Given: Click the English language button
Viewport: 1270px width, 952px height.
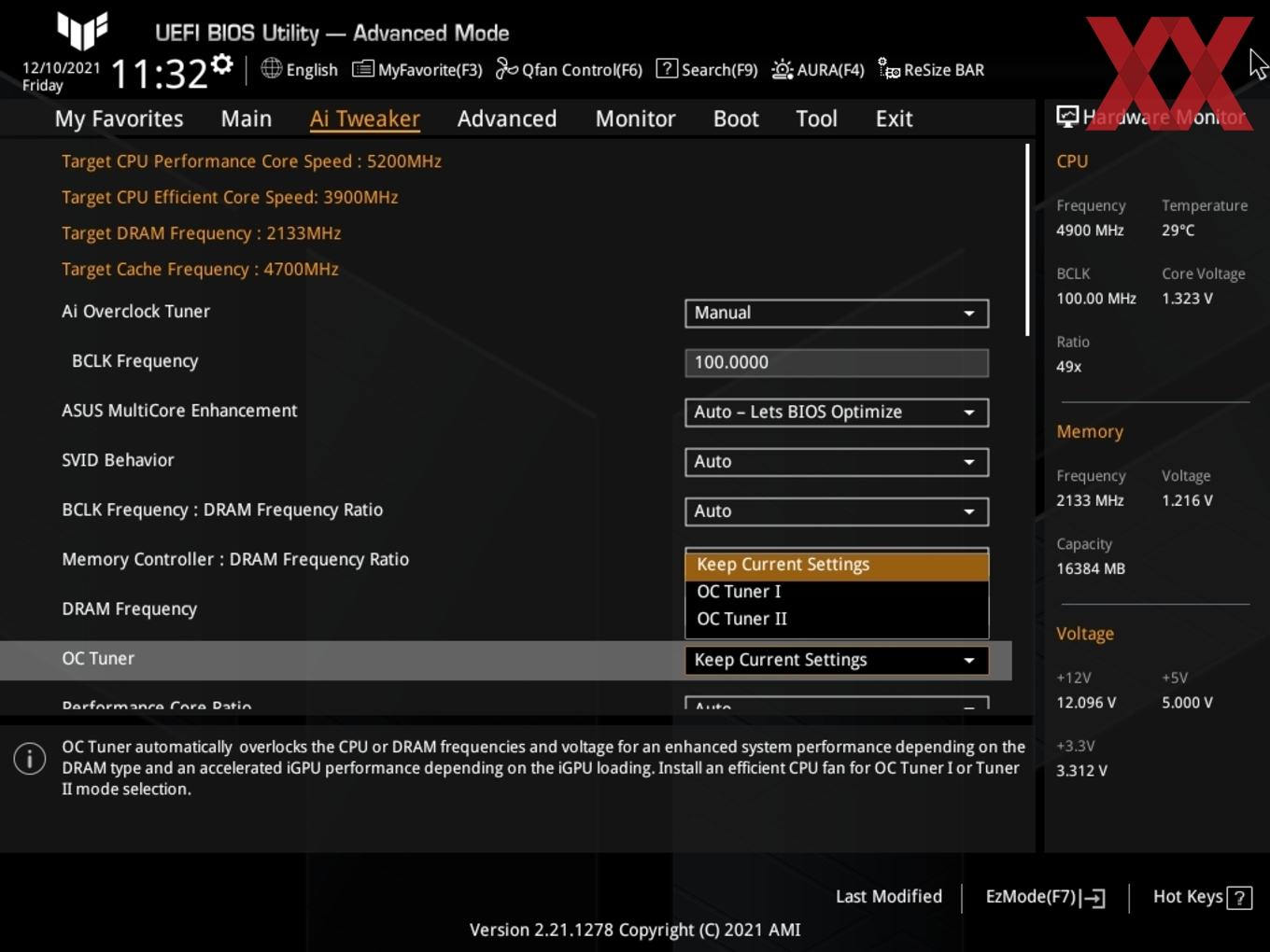Looking at the screenshot, I should [299, 69].
